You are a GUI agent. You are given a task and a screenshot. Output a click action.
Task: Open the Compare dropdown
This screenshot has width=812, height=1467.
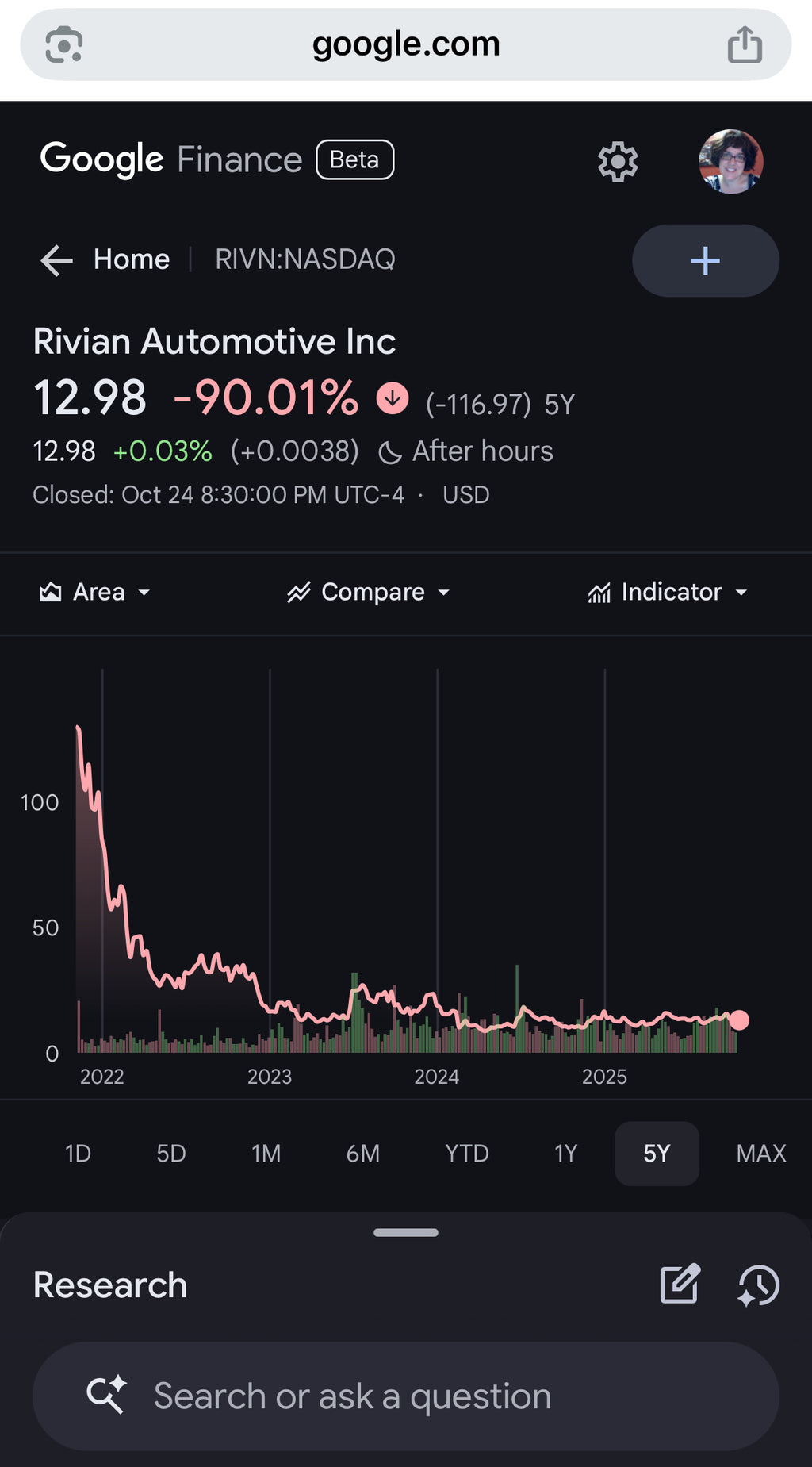pos(369,593)
